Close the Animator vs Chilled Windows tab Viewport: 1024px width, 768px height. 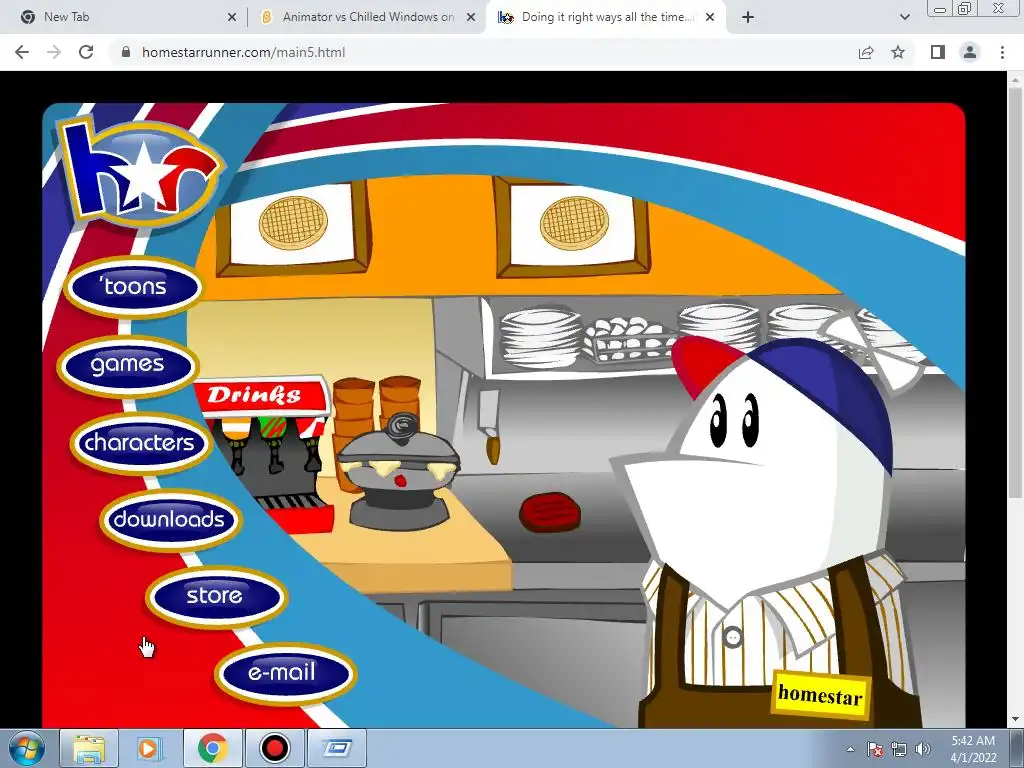point(471,17)
